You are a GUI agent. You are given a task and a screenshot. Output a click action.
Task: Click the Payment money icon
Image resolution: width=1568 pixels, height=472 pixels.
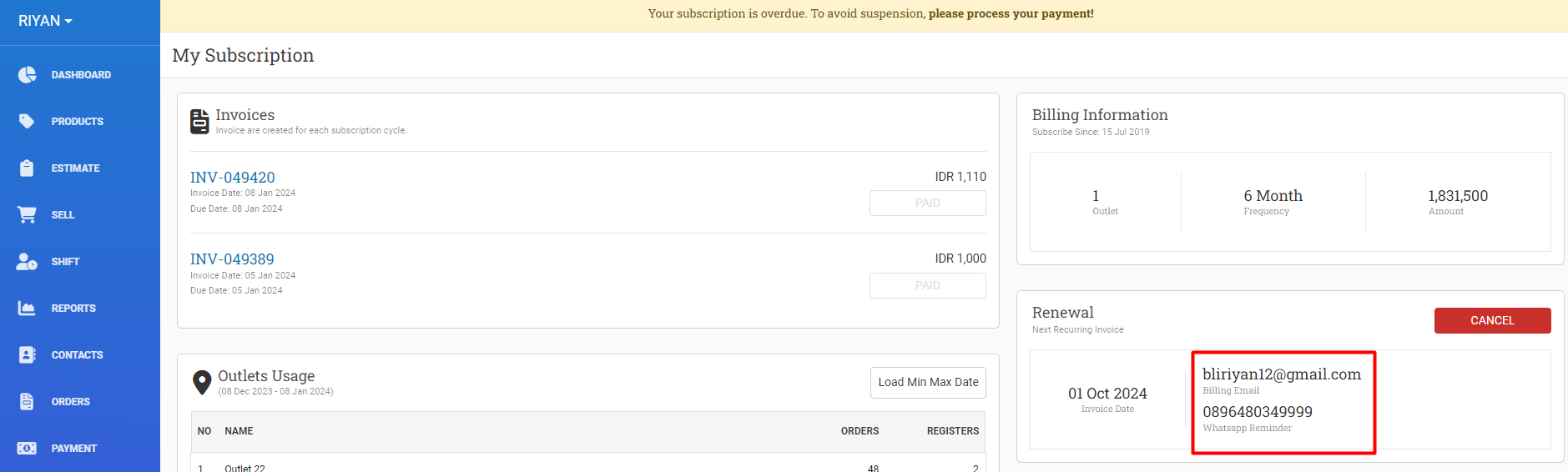pos(27,448)
